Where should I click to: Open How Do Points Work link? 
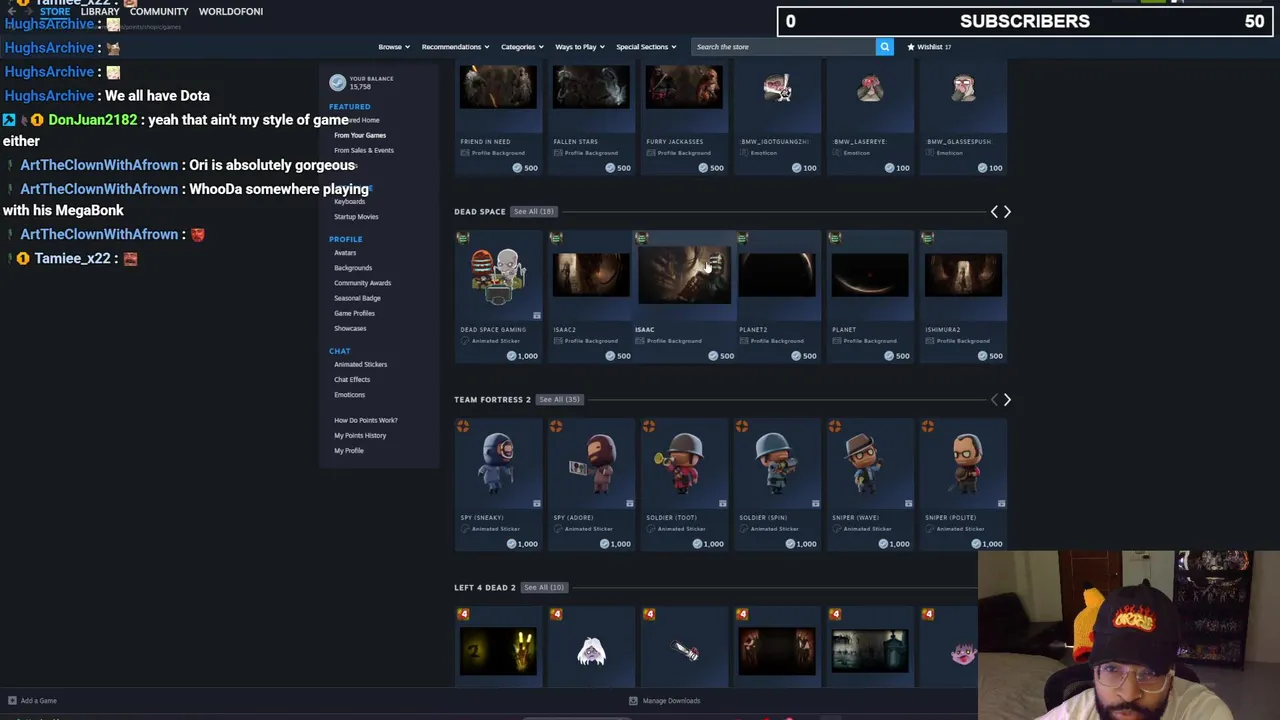tap(365, 420)
